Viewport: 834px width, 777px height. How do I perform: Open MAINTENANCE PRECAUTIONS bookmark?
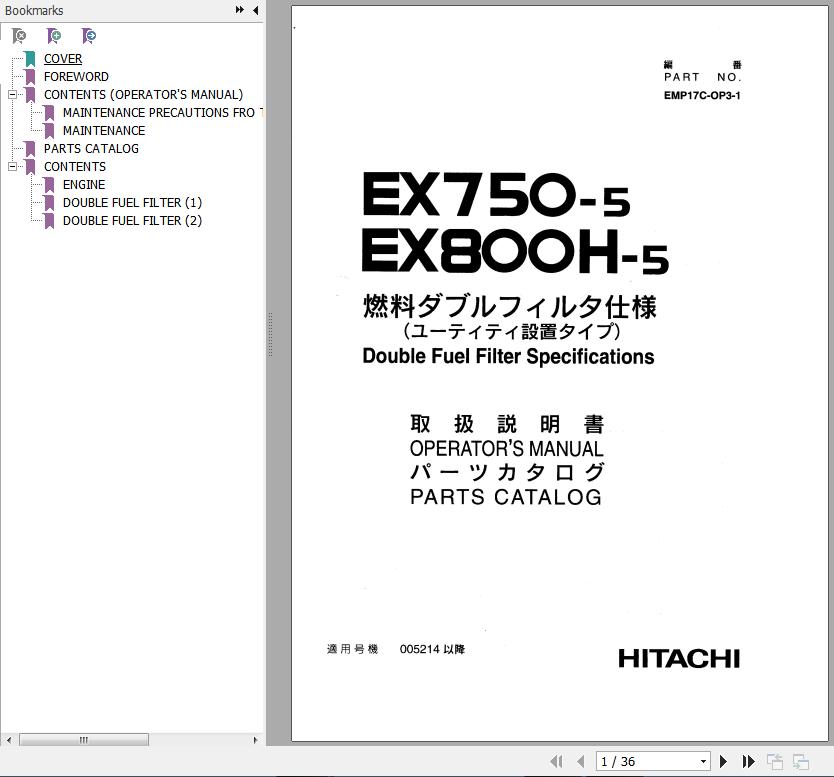[x=163, y=113]
